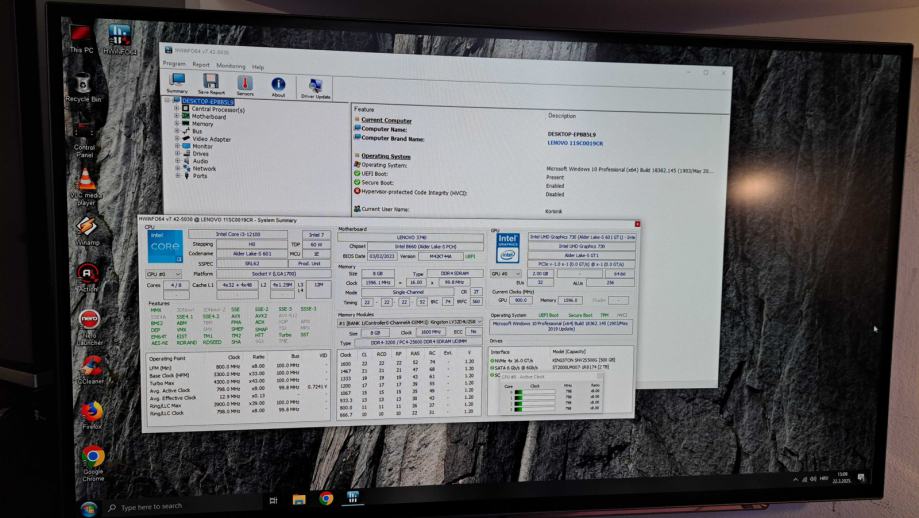Open the Nero Launcher desktop icon
Viewport: 919px width, 518px height.
89,328
